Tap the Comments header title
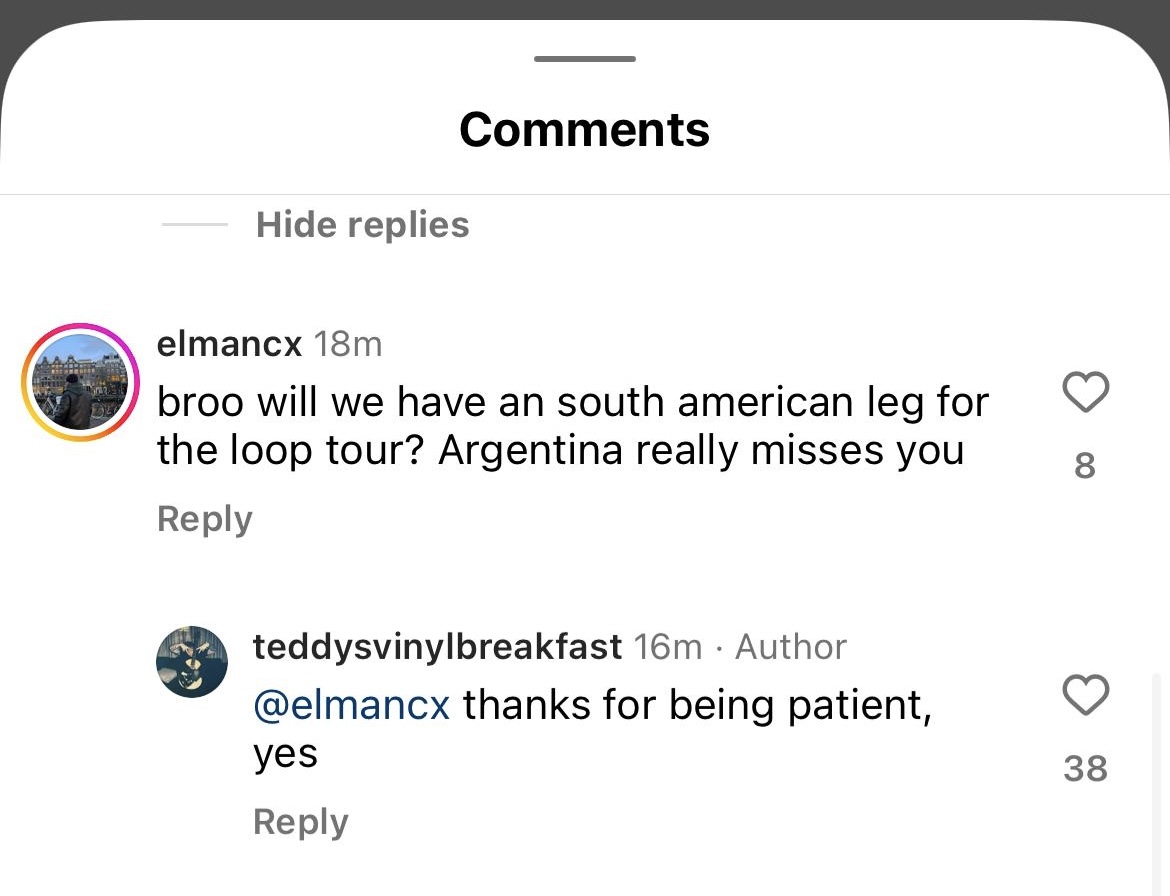This screenshot has height=896, width=1170. pyautogui.click(x=584, y=130)
